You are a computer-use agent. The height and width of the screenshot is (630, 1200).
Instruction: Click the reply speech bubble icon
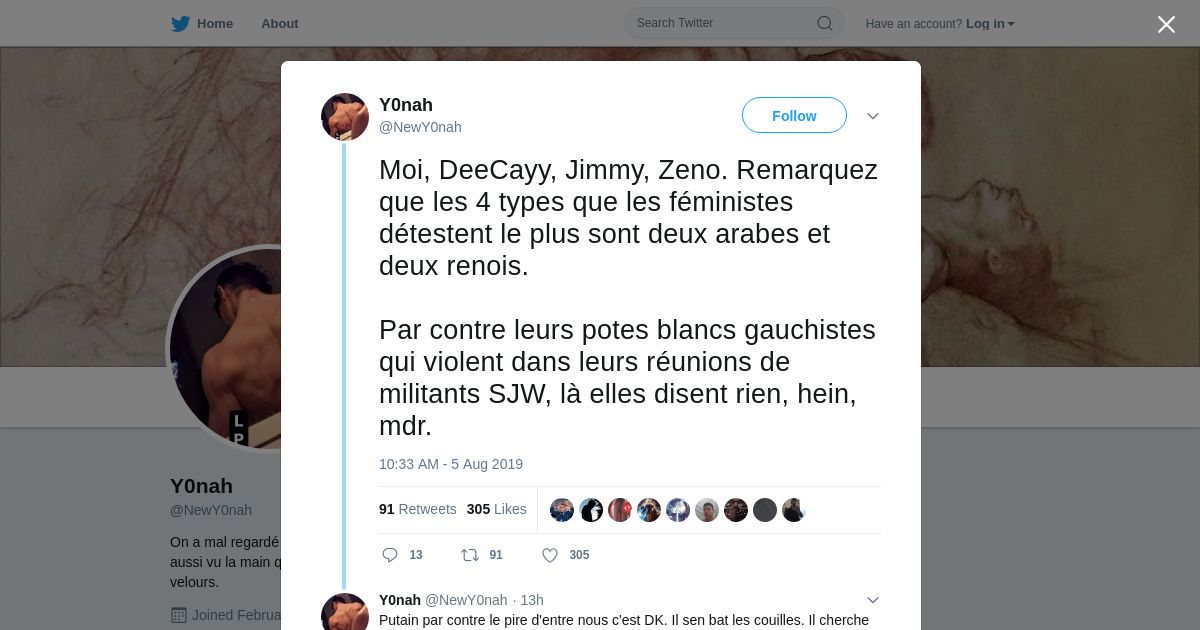click(390, 555)
